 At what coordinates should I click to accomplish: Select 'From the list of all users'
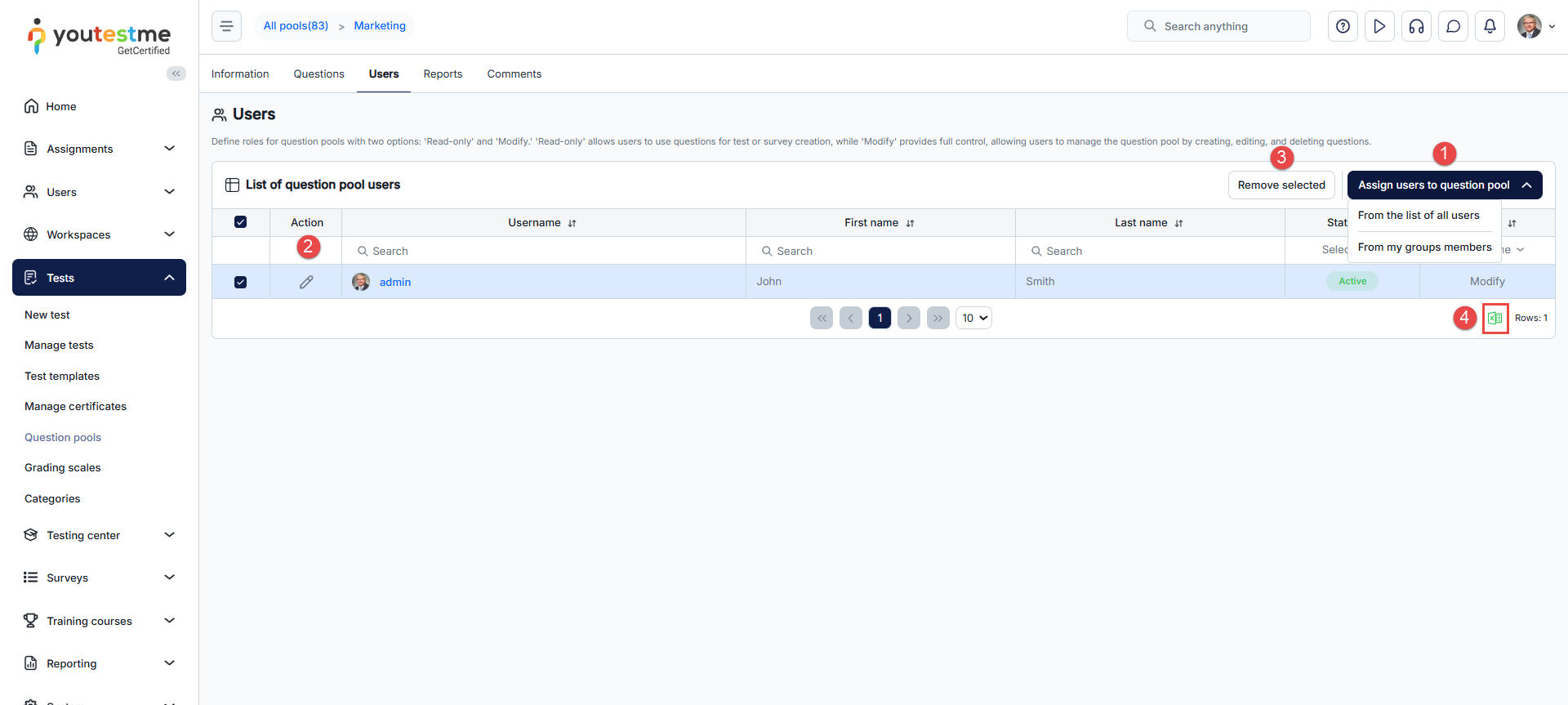point(1419,216)
